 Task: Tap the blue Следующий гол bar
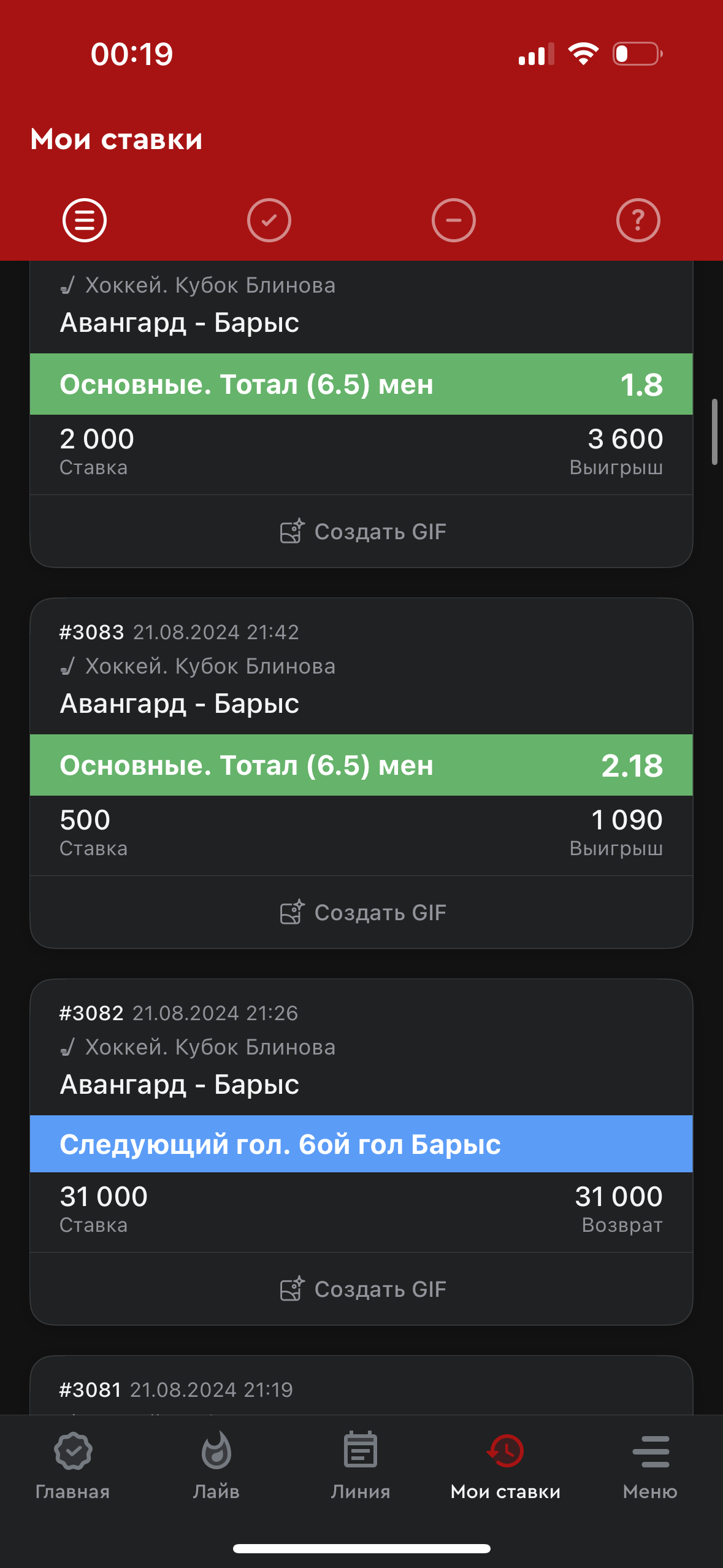coord(362,1144)
